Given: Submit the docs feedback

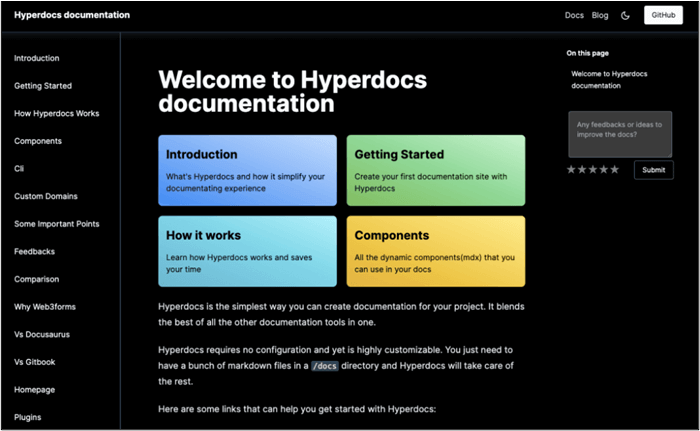Looking at the screenshot, I should coord(654,170).
